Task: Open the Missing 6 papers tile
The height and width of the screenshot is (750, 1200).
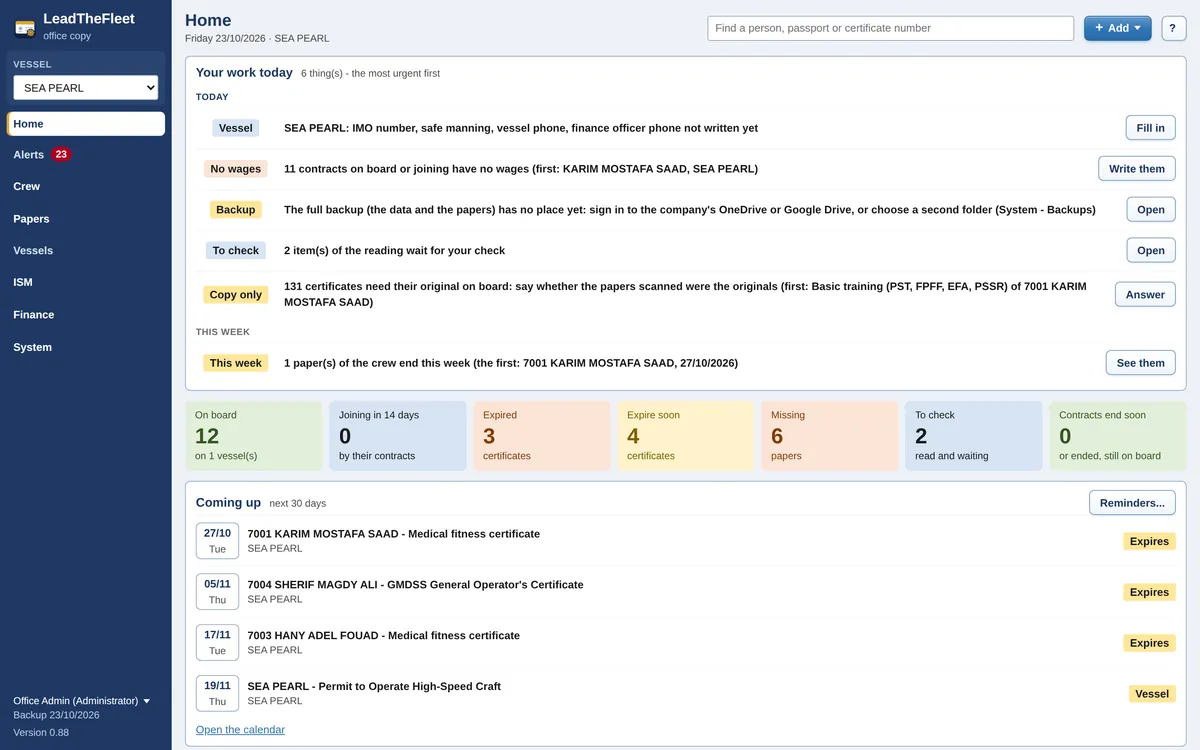Action: tap(830, 436)
